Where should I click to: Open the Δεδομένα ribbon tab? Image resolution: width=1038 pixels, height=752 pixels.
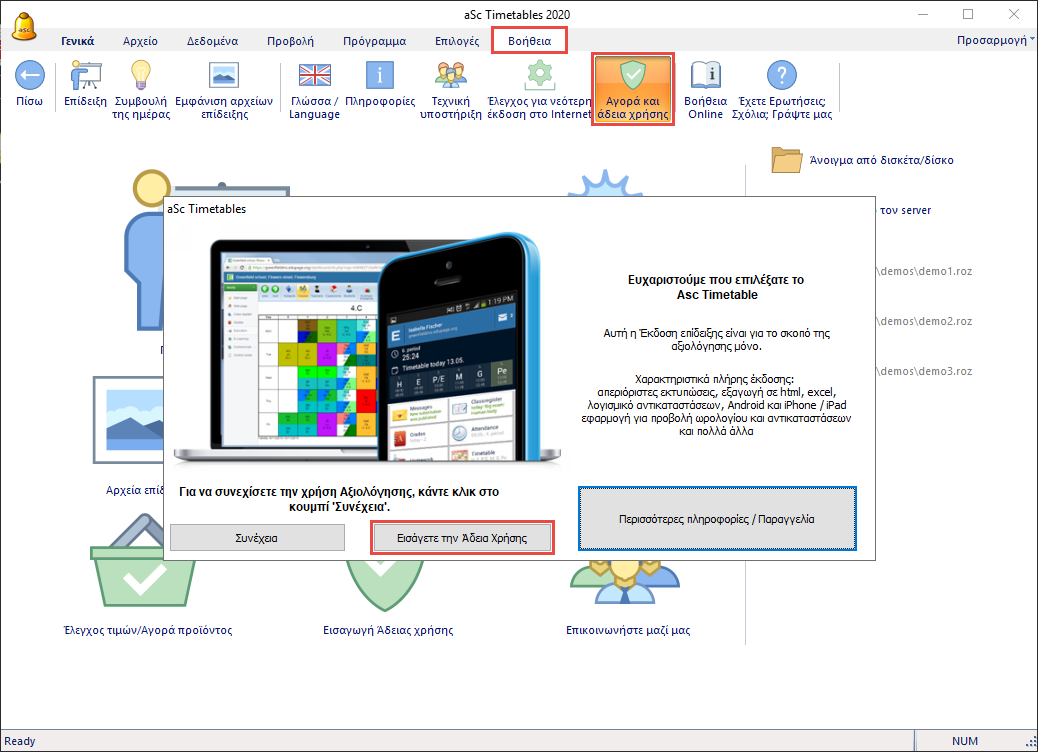(212, 41)
